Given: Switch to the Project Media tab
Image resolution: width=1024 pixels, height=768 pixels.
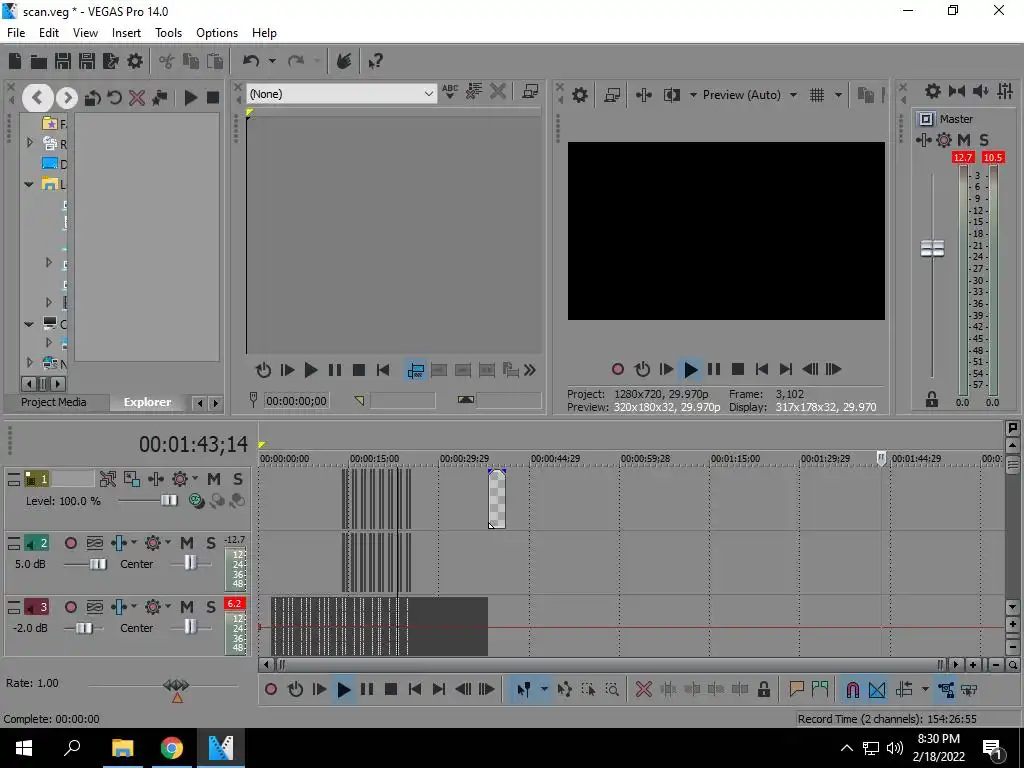Looking at the screenshot, I should click(x=54, y=402).
